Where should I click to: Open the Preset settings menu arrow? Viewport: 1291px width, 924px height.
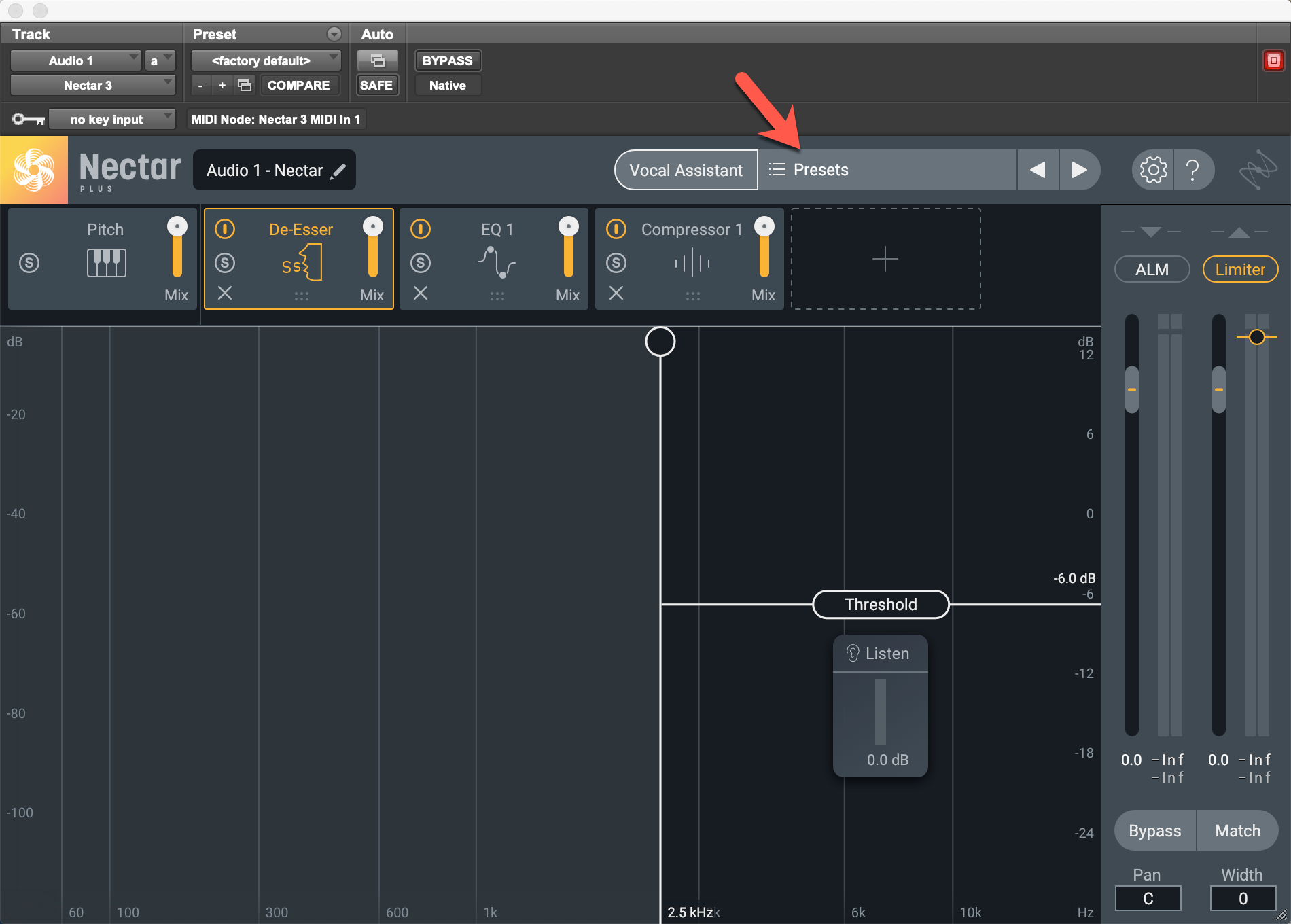pyautogui.click(x=334, y=34)
